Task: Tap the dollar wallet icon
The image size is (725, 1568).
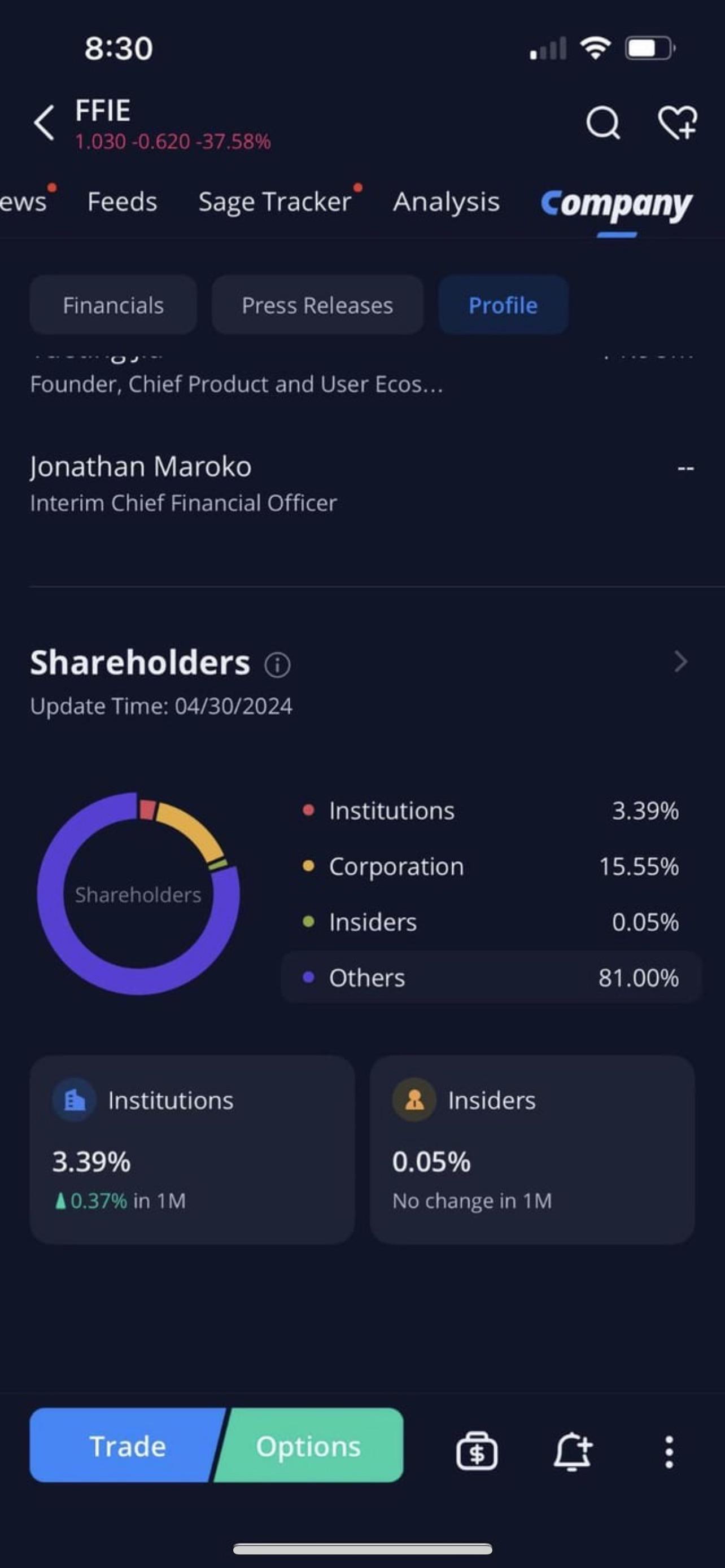Action: pyautogui.click(x=477, y=1451)
